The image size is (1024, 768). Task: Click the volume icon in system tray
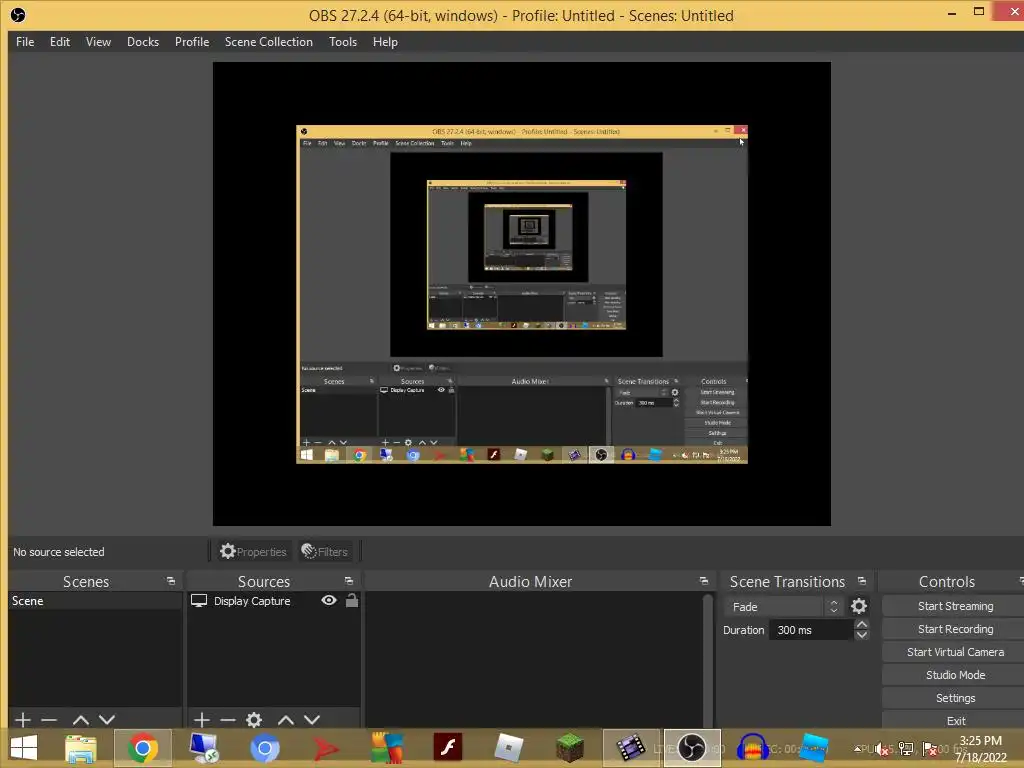[882, 749]
